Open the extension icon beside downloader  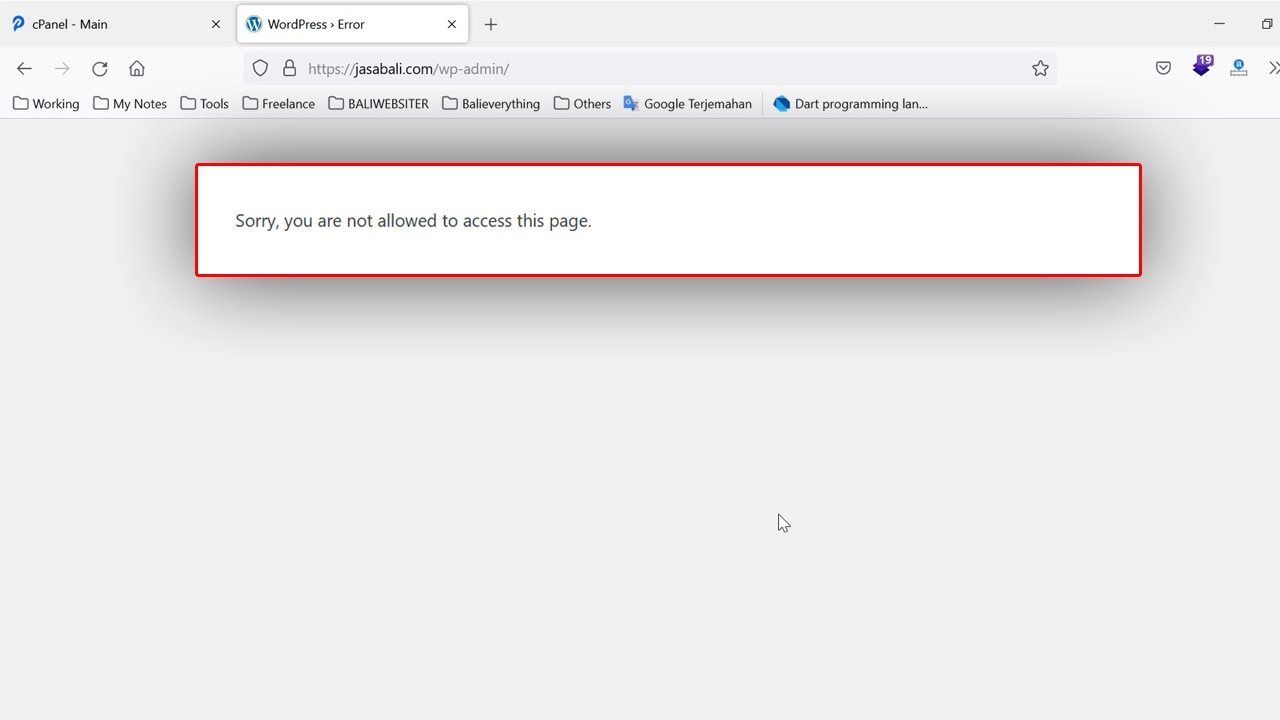[1239, 68]
